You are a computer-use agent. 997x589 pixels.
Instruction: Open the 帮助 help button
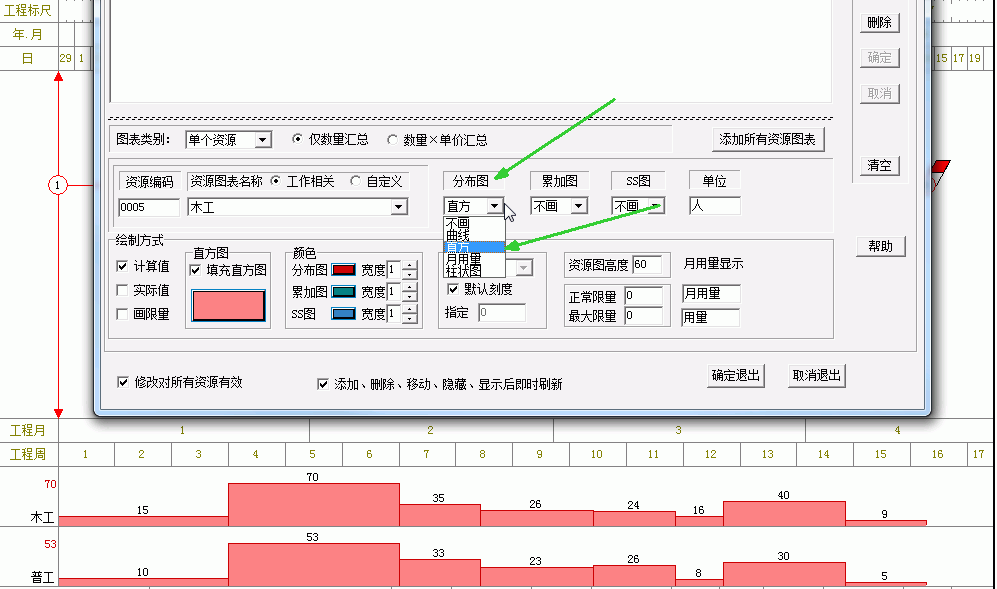click(880, 246)
